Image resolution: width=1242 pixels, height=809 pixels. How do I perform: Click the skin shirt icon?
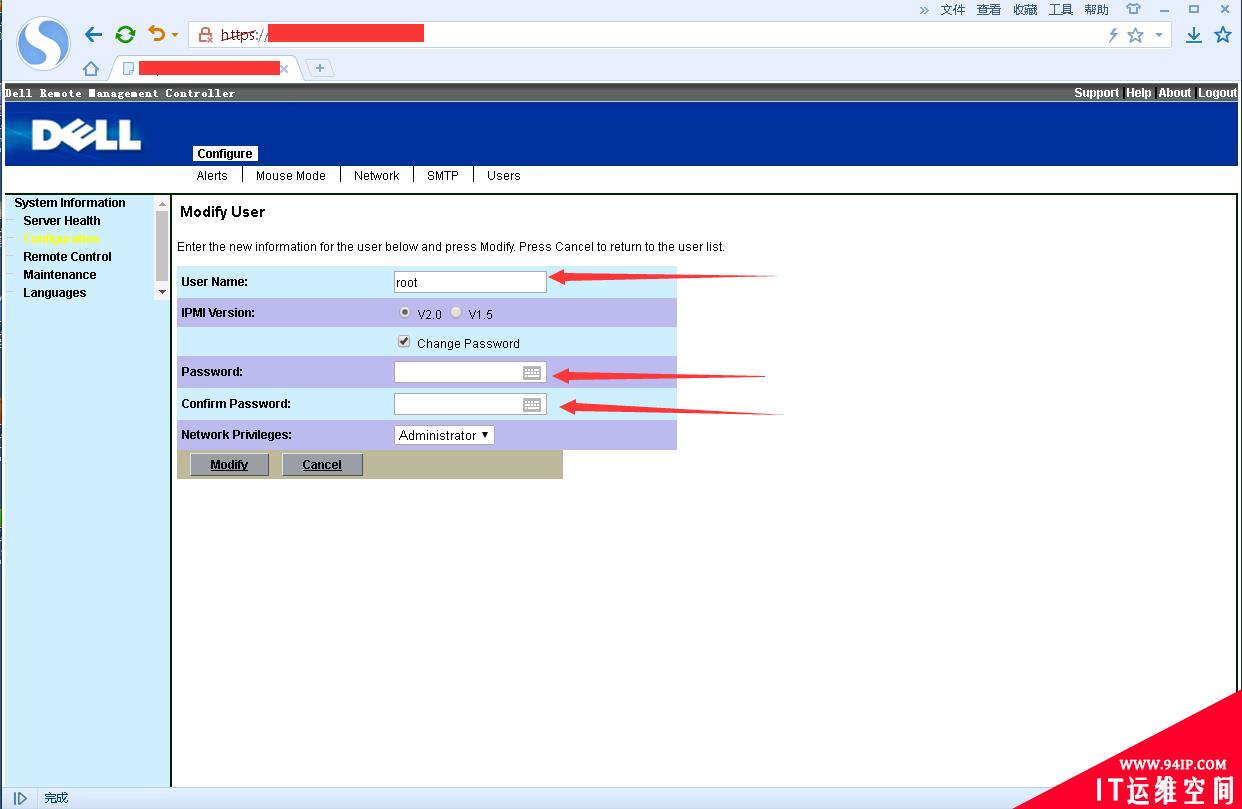point(1133,9)
